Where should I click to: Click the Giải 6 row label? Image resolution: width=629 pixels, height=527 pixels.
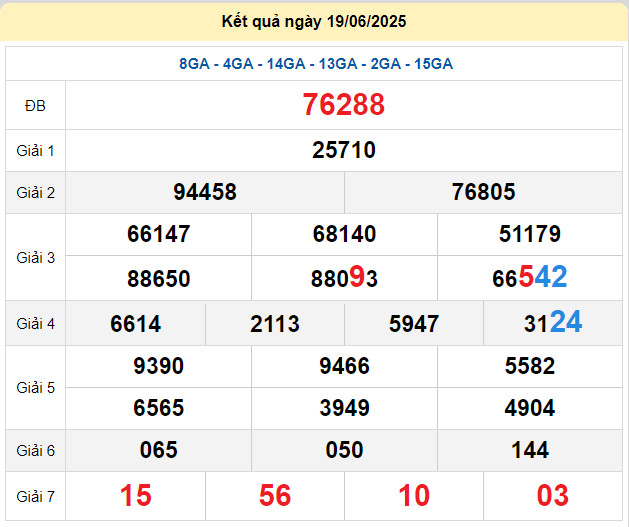click(x=35, y=450)
